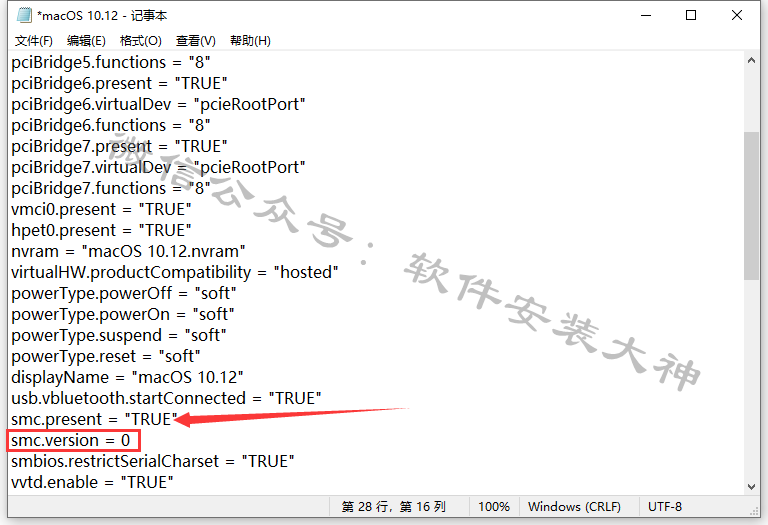768x525 pixels.
Task: Click the line pciBridge6.functions = "8"
Action: pos(111,126)
